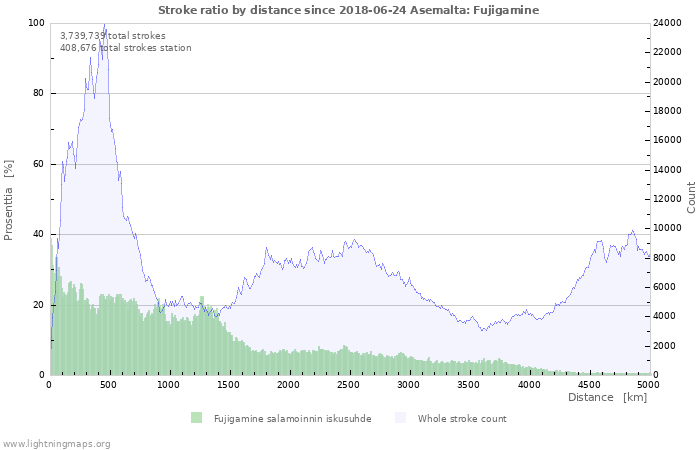The width and height of the screenshot is (700, 450).
Task: Click the '3,739,739 total strokes' annotation
Action: tap(113, 35)
